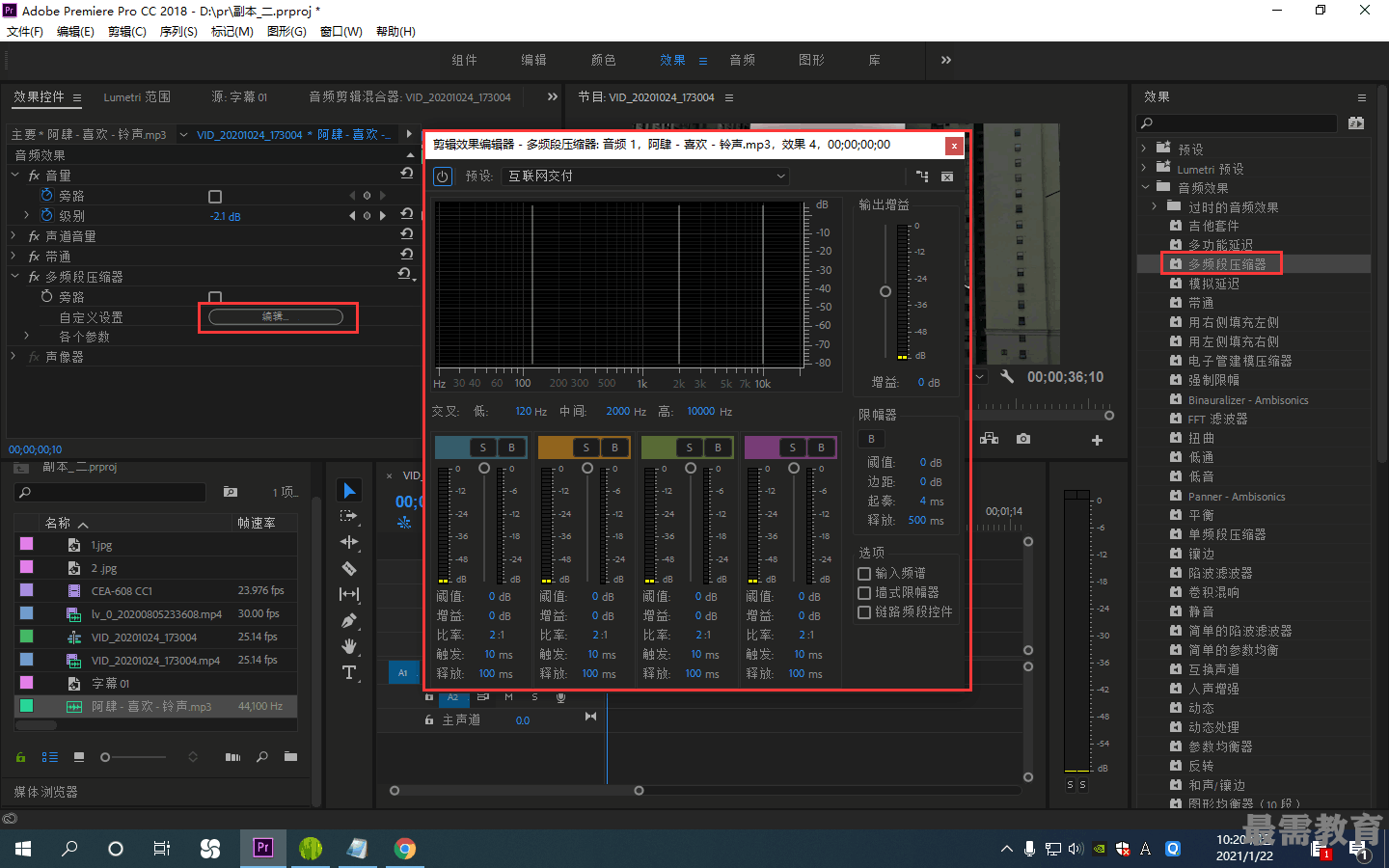This screenshot has width=1389, height=868.
Task: Select the Track Select Forward tool
Action: 349,516
